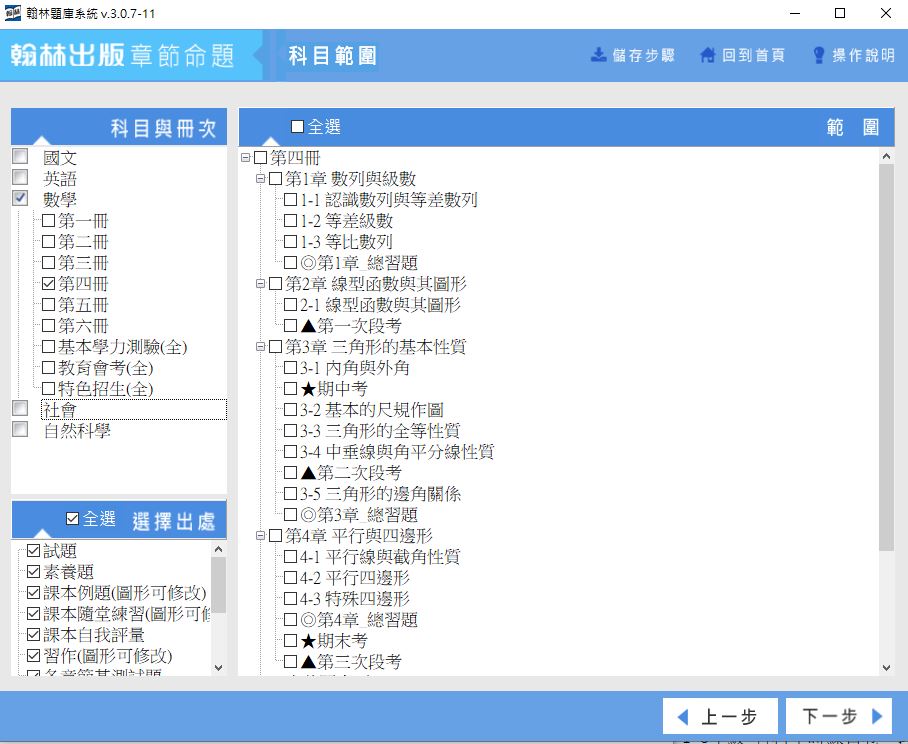The width and height of the screenshot is (908, 744).
Task: Check 4-2 平行四邊形 item
Action: (x=291, y=578)
